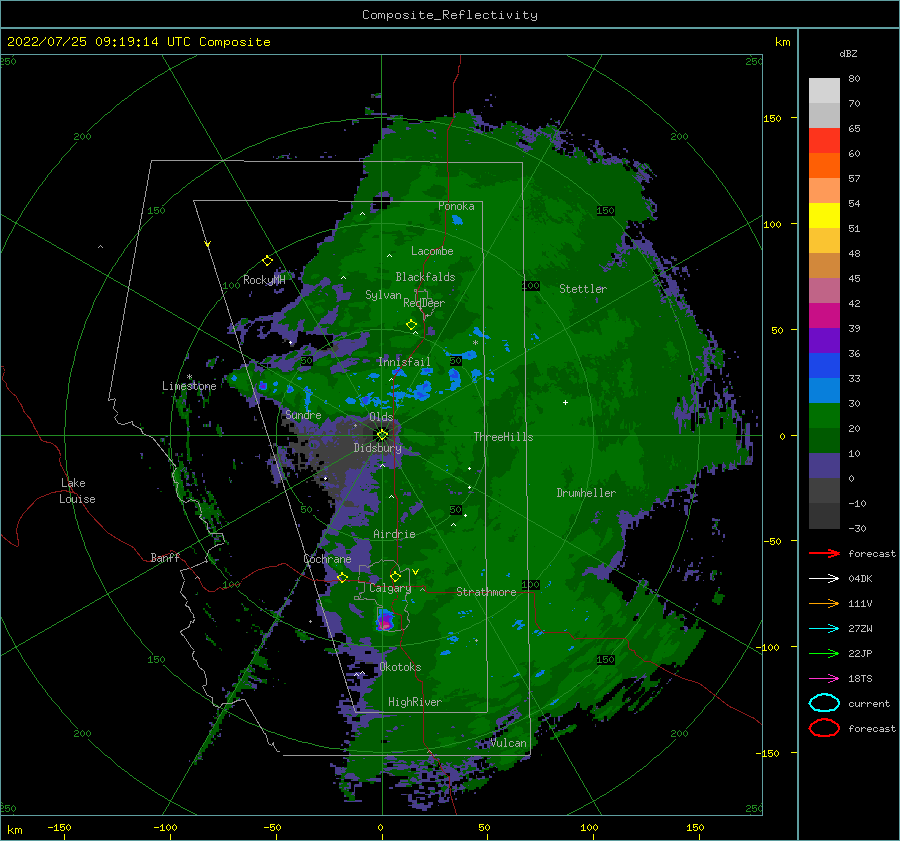This screenshot has width=900, height=841.
Task: Click the Drumheller city label
Action: click(586, 493)
